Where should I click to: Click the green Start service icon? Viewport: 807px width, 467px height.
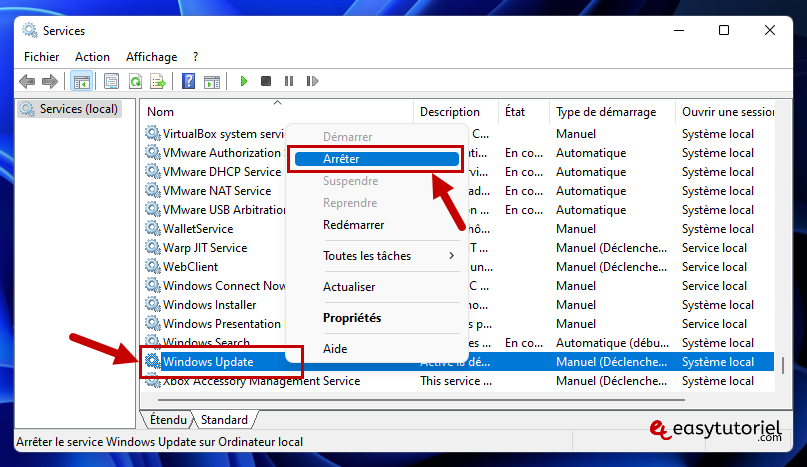point(244,81)
